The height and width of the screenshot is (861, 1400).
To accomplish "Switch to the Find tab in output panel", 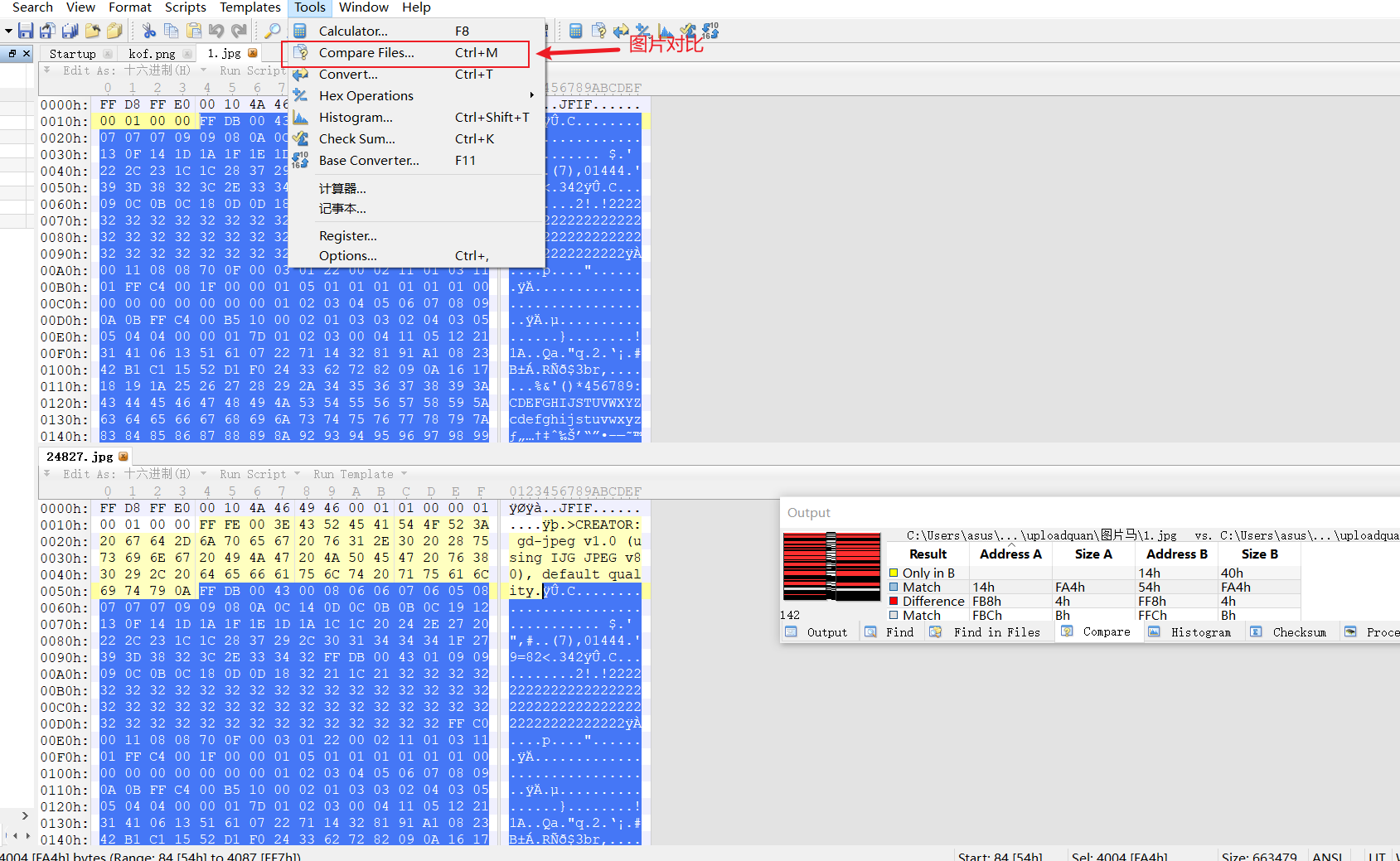I will 889,632.
